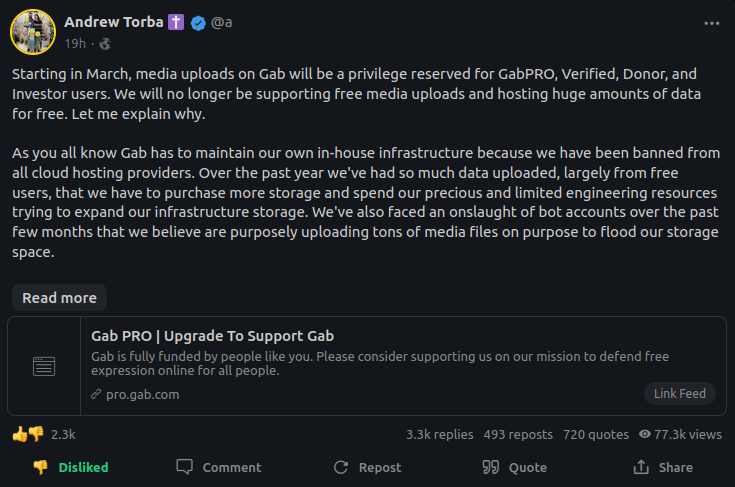Open the pro.gab.com URL link
The image size is (735, 487).
click(135, 395)
